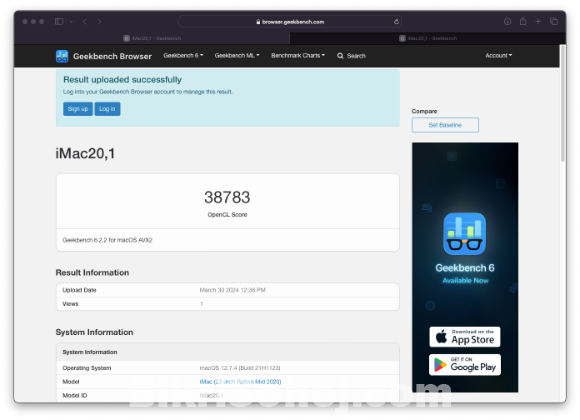Click the page vertical scrollbar

tap(563, 104)
